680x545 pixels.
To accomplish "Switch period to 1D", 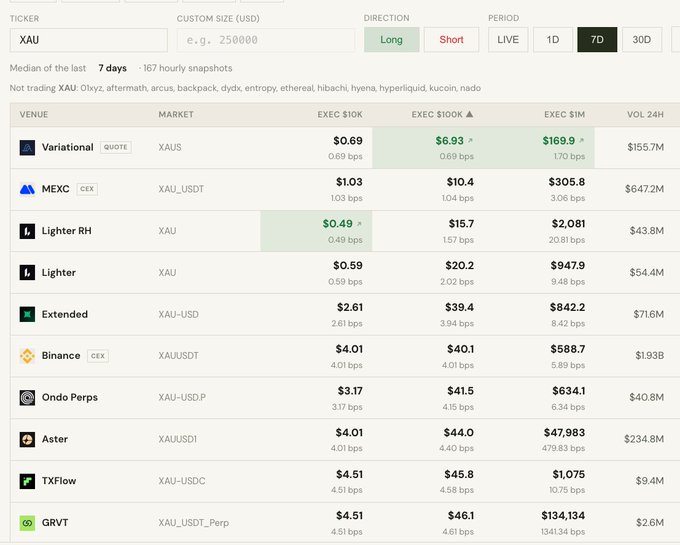I will click(553, 39).
